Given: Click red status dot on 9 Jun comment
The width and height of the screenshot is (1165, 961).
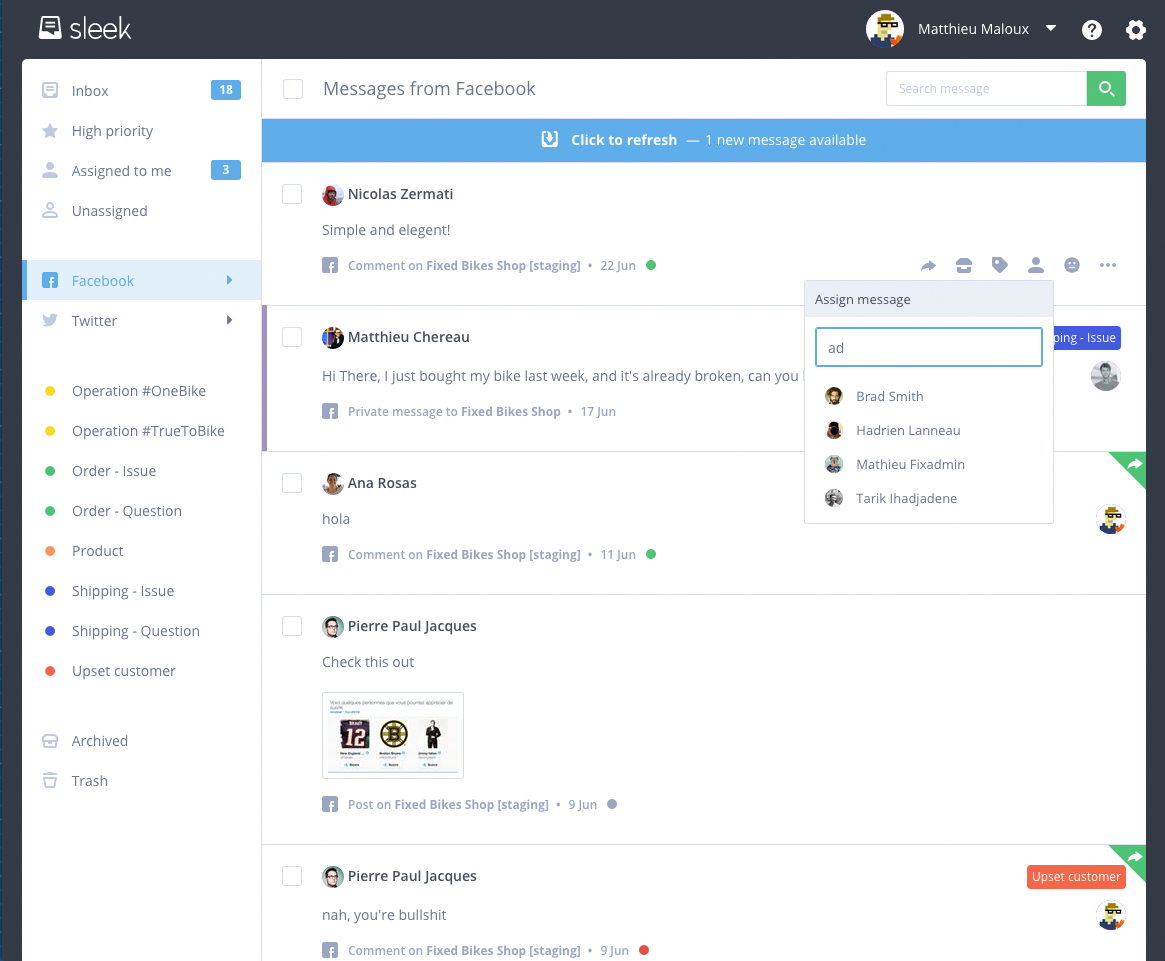Looking at the screenshot, I should (x=643, y=950).
